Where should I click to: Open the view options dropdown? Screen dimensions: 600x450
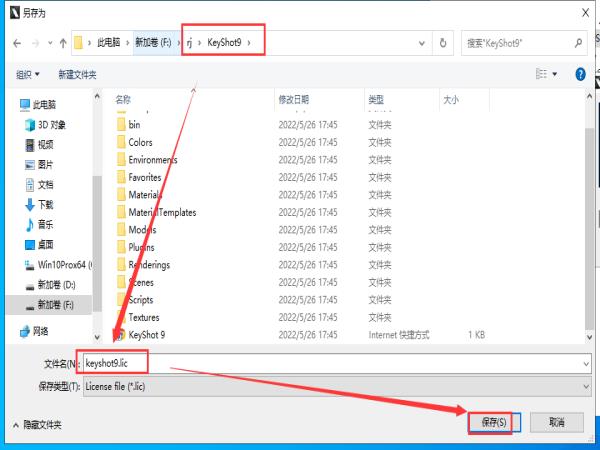click(555, 74)
